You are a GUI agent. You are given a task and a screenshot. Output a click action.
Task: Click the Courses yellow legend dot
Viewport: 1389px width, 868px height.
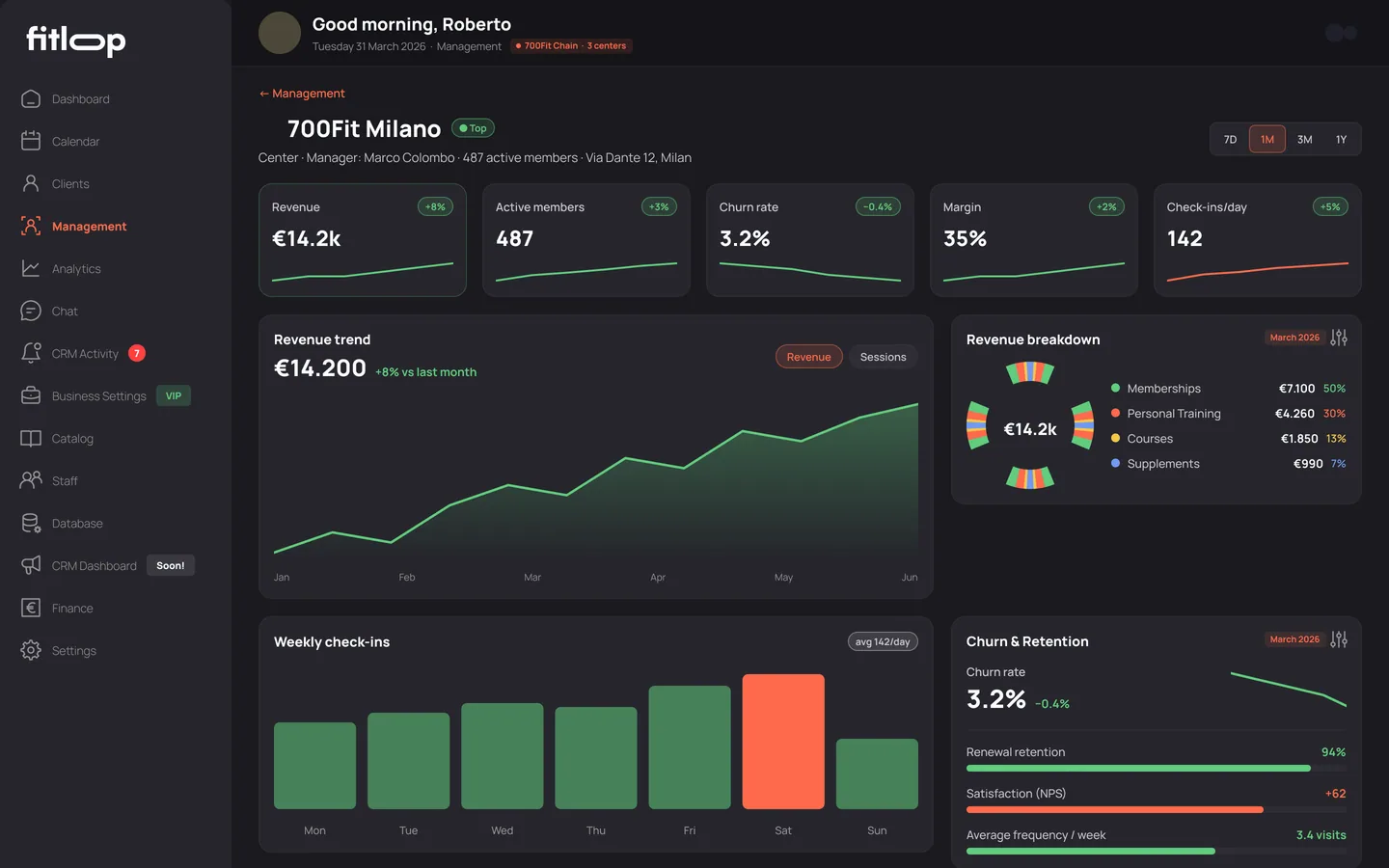1115,438
